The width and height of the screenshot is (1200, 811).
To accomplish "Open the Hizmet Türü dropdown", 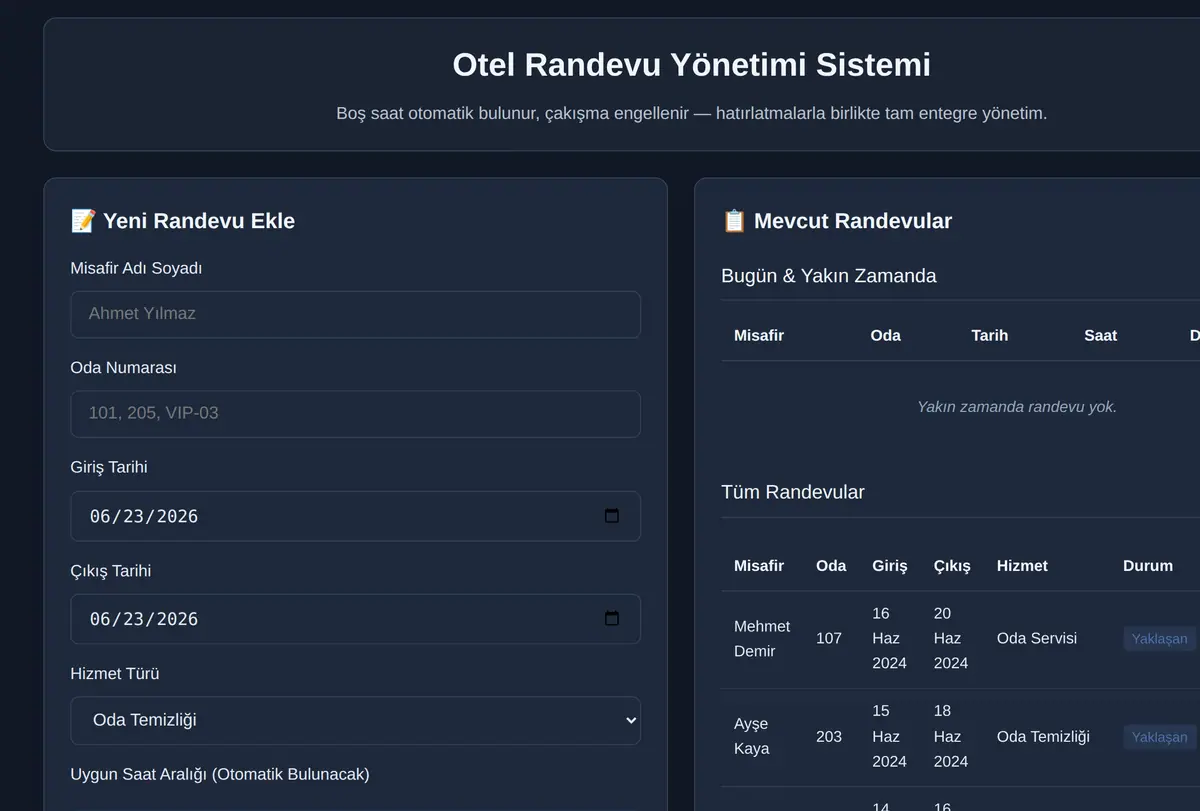I will (355, 720).
